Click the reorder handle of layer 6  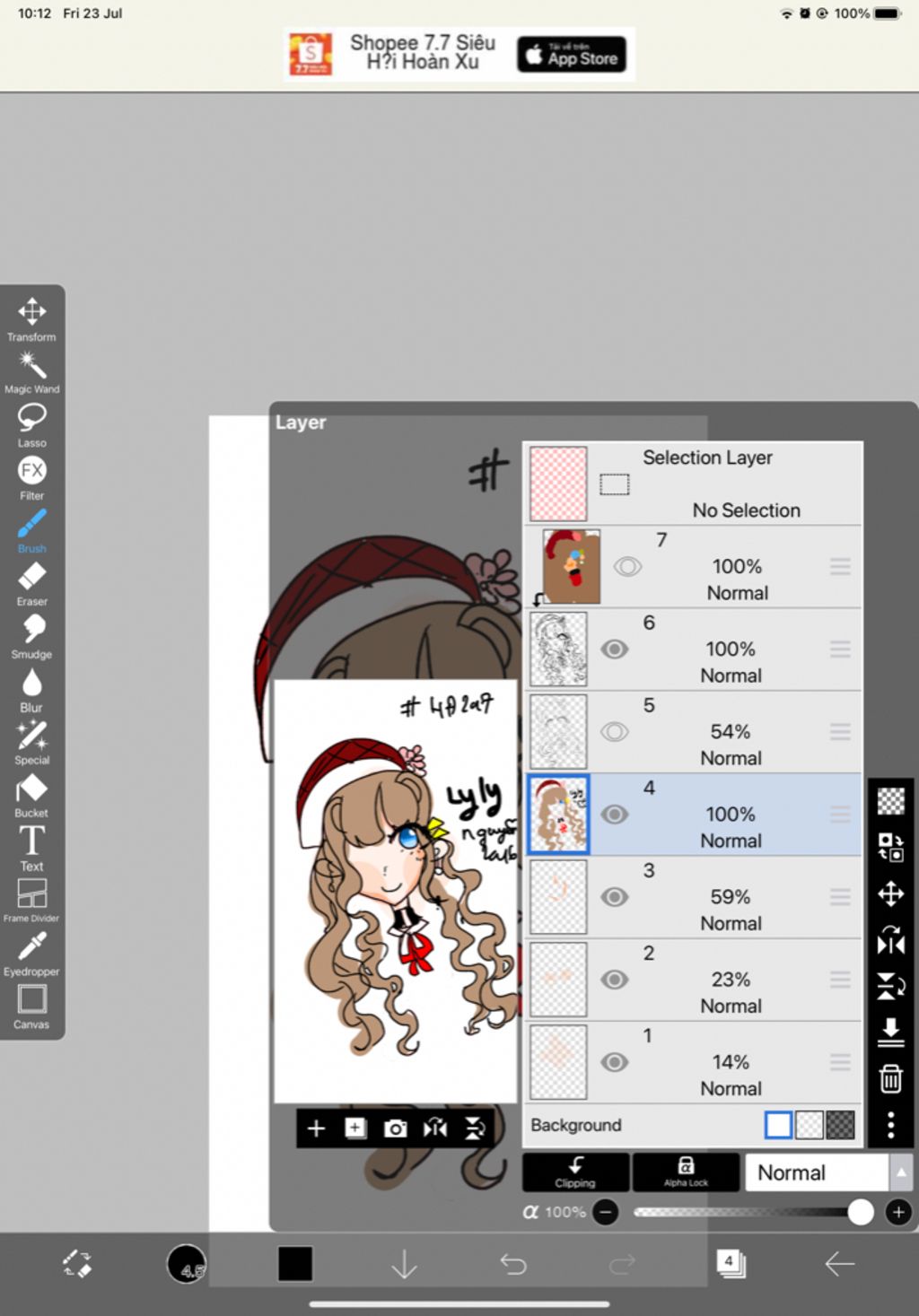click(x=840, y=649)
